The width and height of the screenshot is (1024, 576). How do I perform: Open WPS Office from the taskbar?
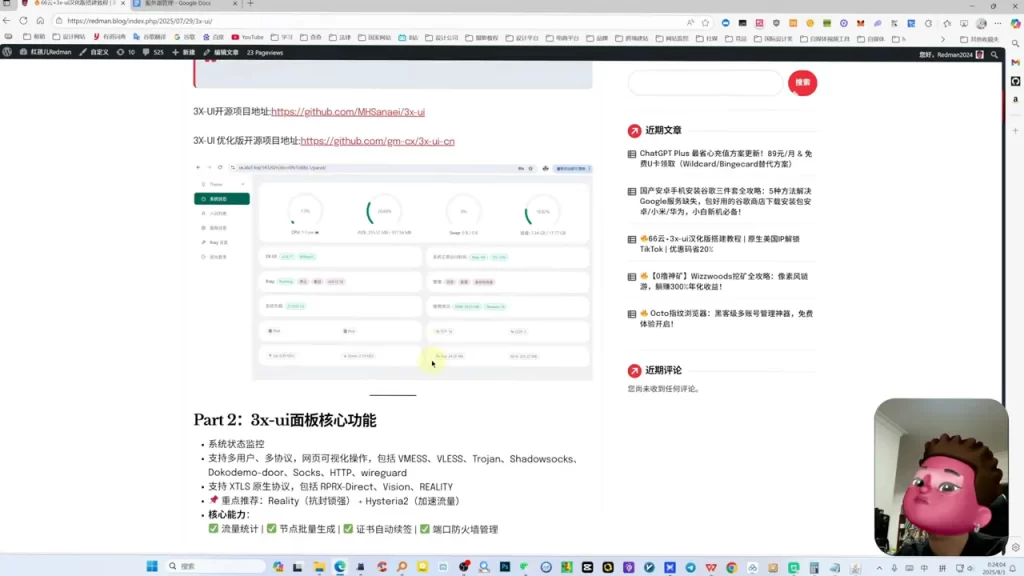(x=711, y=568)
